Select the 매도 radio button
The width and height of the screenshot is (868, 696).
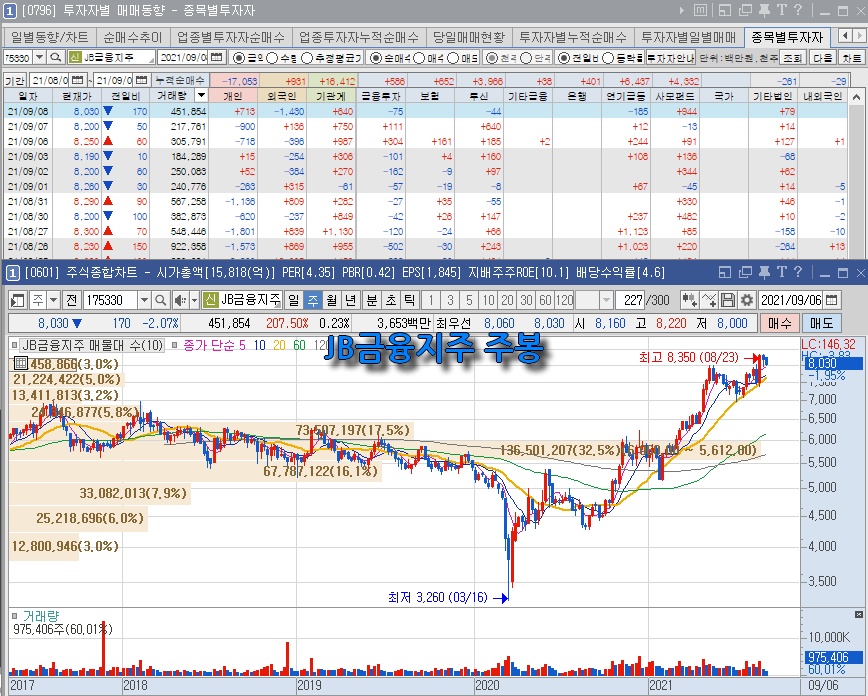[x=453, y=58]
